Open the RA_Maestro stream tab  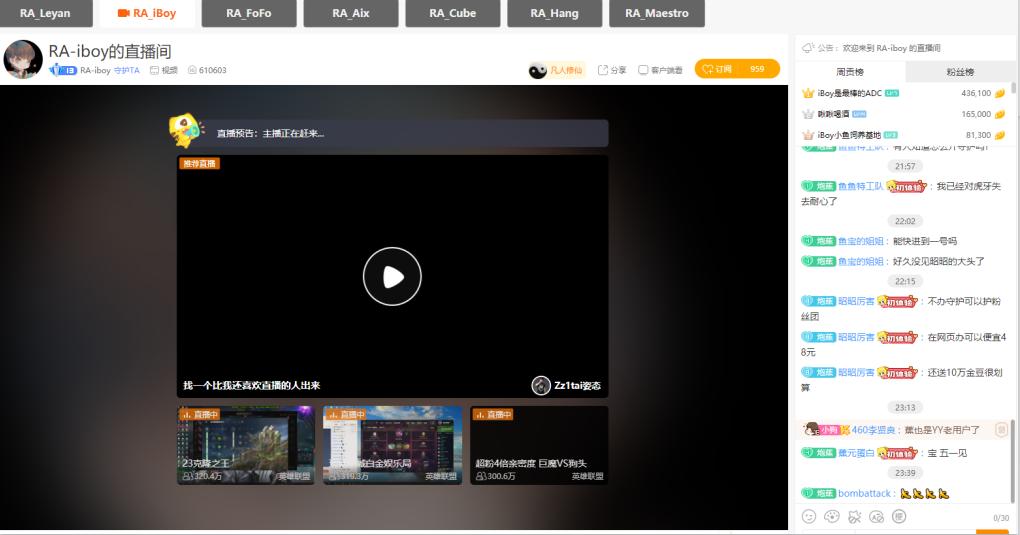[656, 13]
